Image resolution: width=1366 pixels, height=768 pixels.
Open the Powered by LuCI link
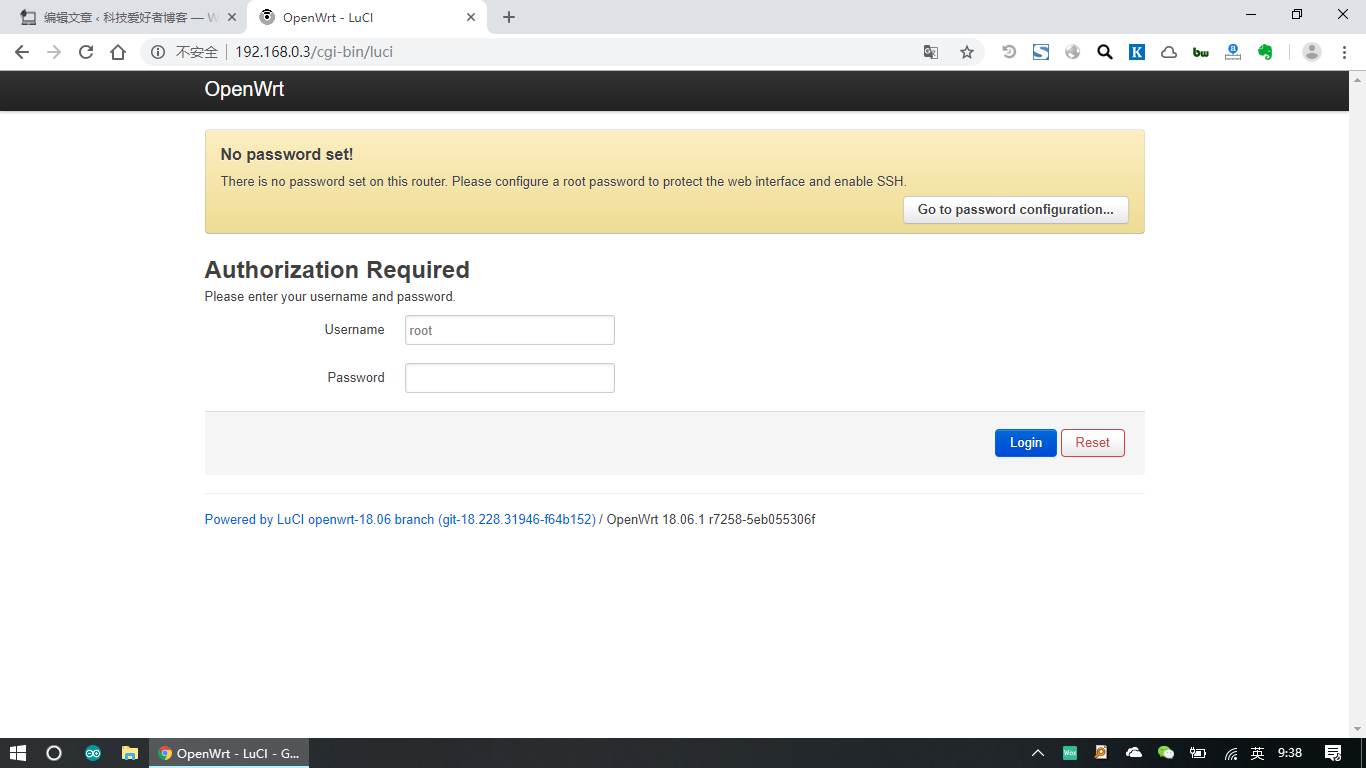[400, 520]
